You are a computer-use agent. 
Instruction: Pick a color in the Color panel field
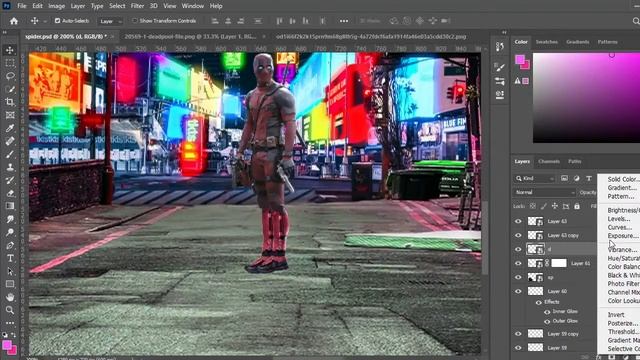click(586, 98)
